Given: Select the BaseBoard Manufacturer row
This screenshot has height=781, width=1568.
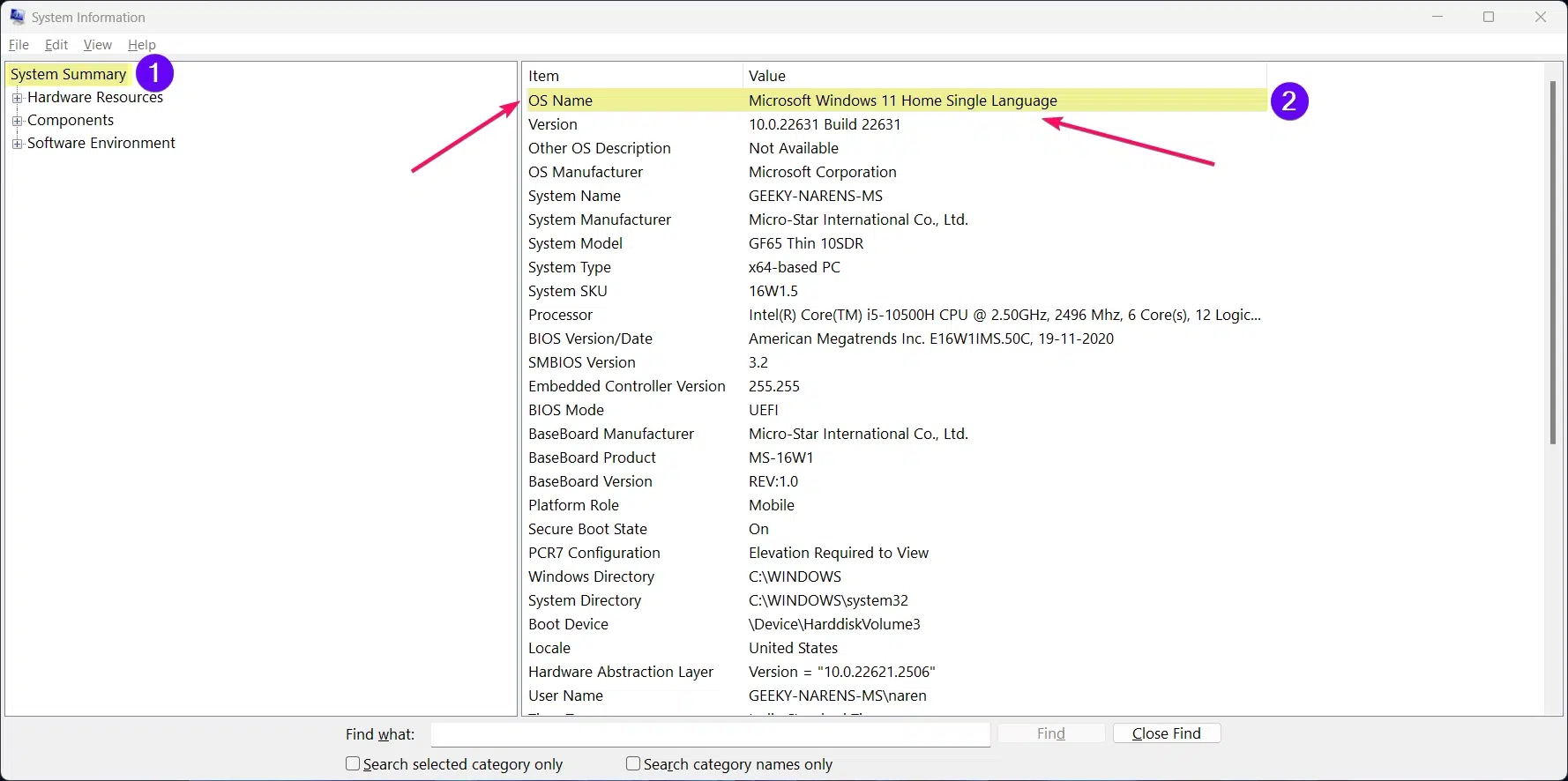Looking at the screenshot, I should (x=896, y=434).
